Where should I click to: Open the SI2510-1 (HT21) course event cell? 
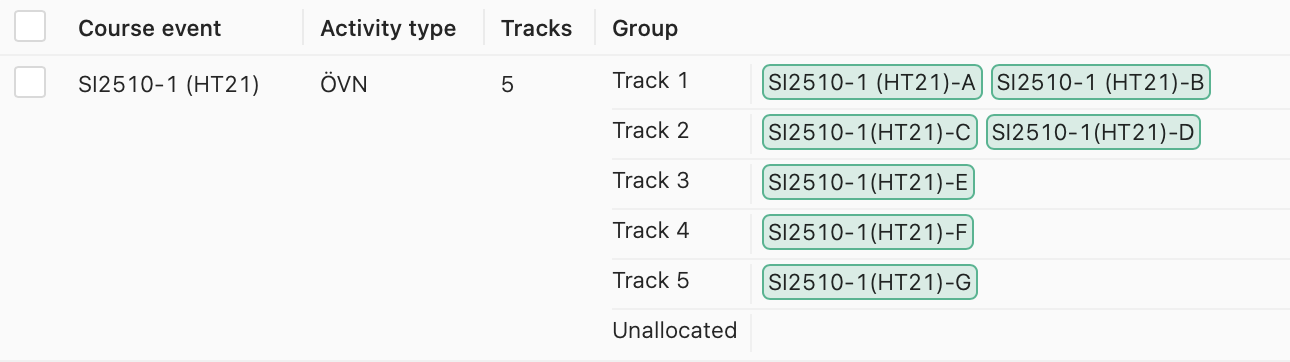[169, 85]
